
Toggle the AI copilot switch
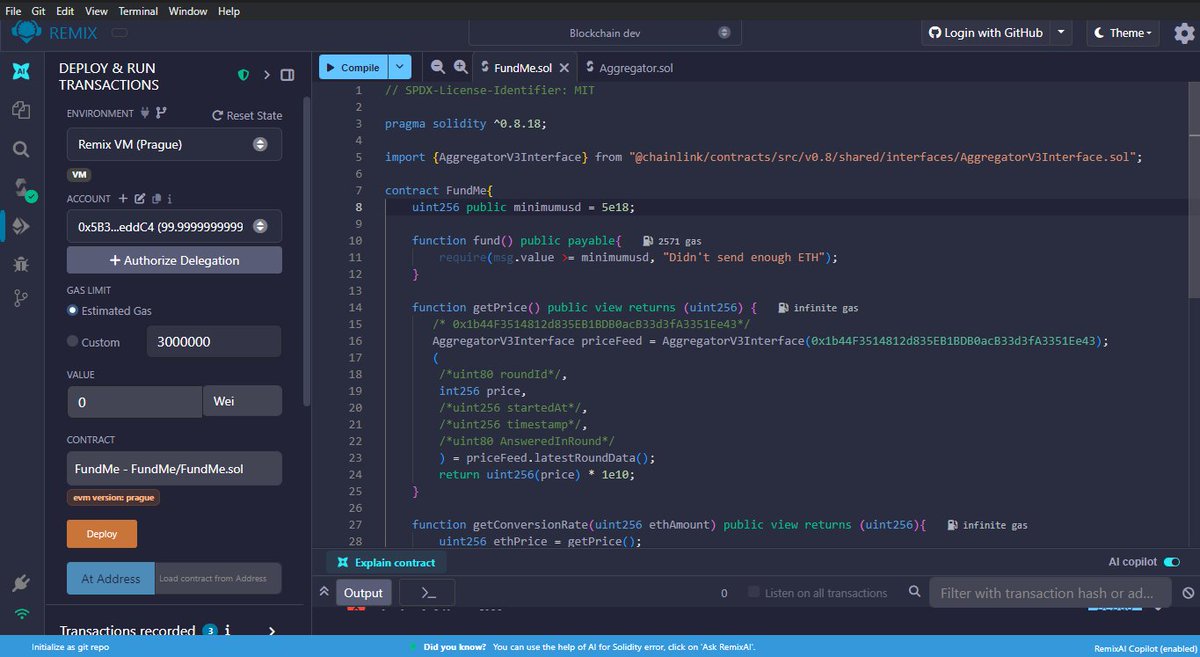point(1172,561)
